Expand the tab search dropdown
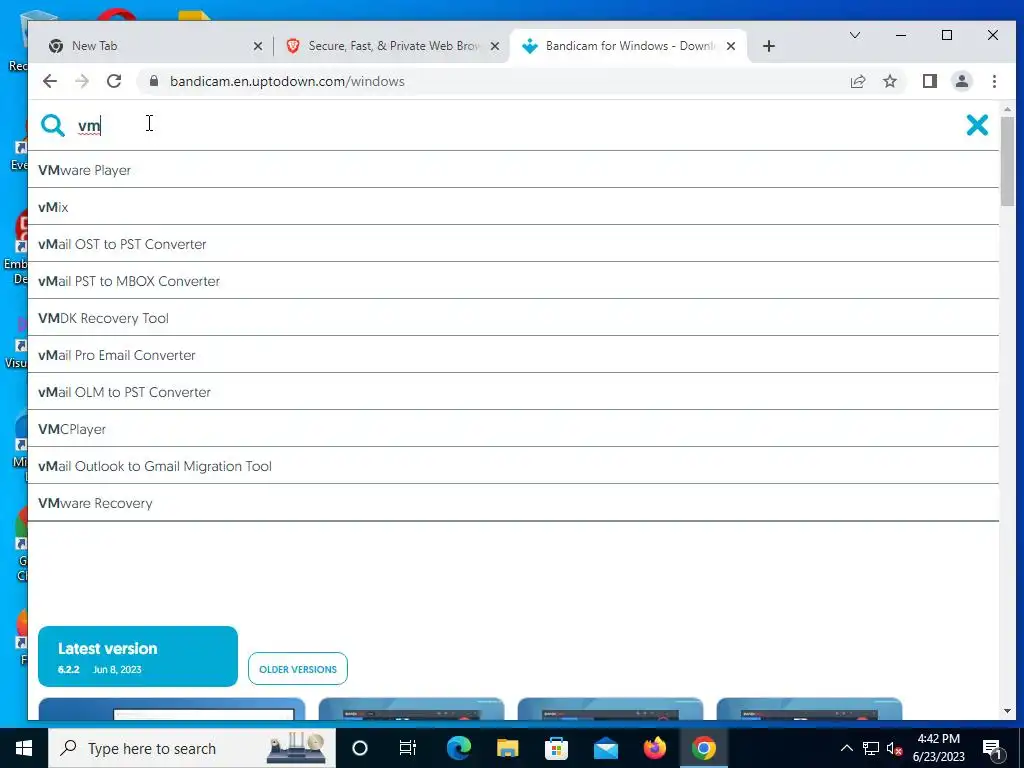1024x768 pixels. 854,35
